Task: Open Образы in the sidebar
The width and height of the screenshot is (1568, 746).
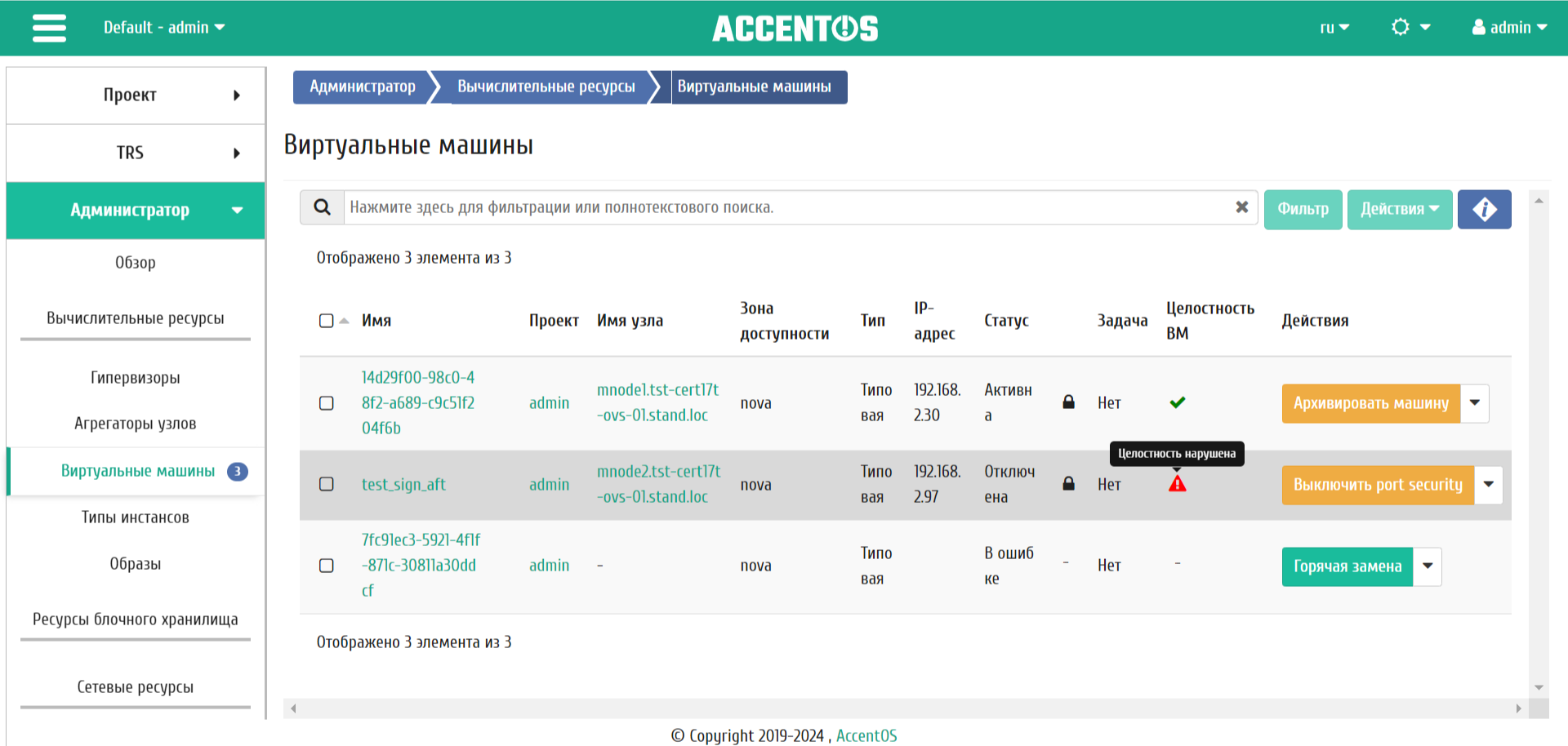Action: click(136, 564)
